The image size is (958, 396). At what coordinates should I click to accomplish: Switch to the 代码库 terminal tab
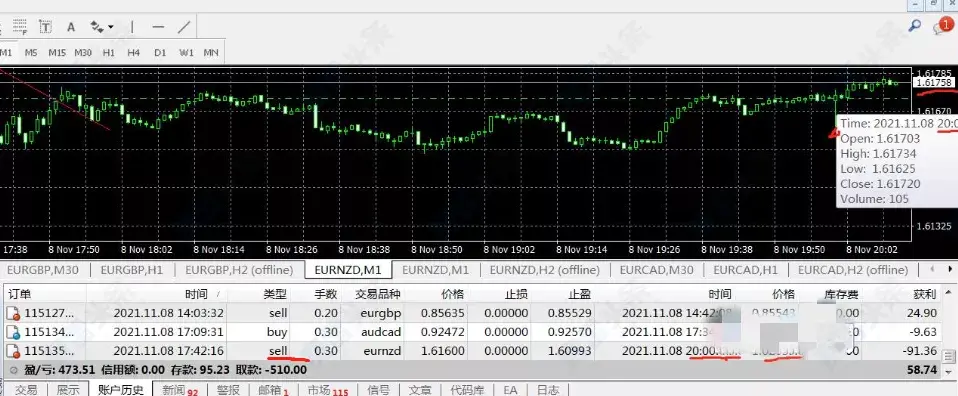click(x=466, y=390)
